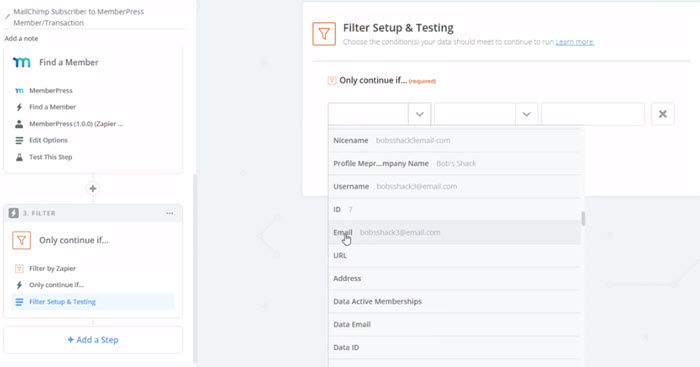Open Test This Step
Screen dimensions: 700x367
tap(50, 157)
